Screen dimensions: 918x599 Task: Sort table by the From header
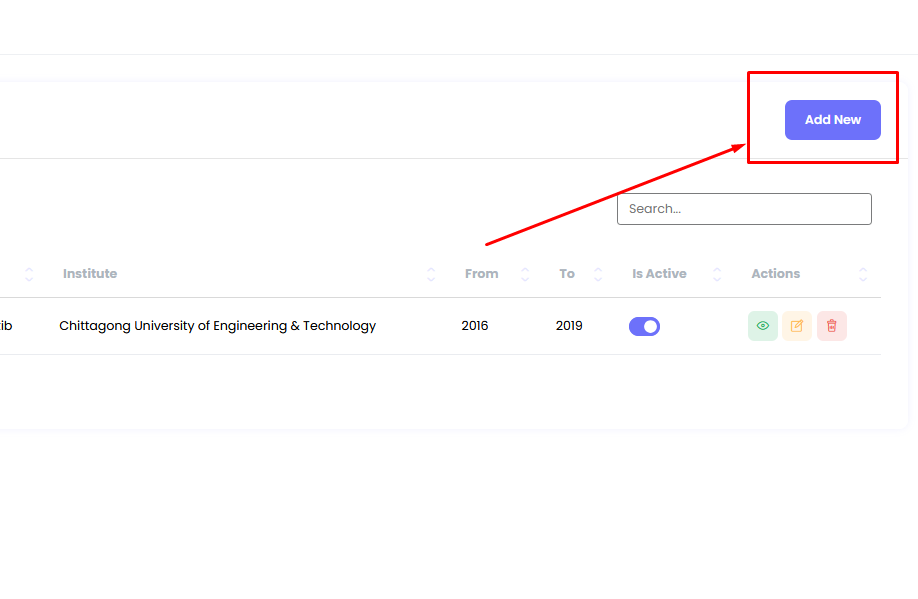pyautogui.click(x=481, y=274)
